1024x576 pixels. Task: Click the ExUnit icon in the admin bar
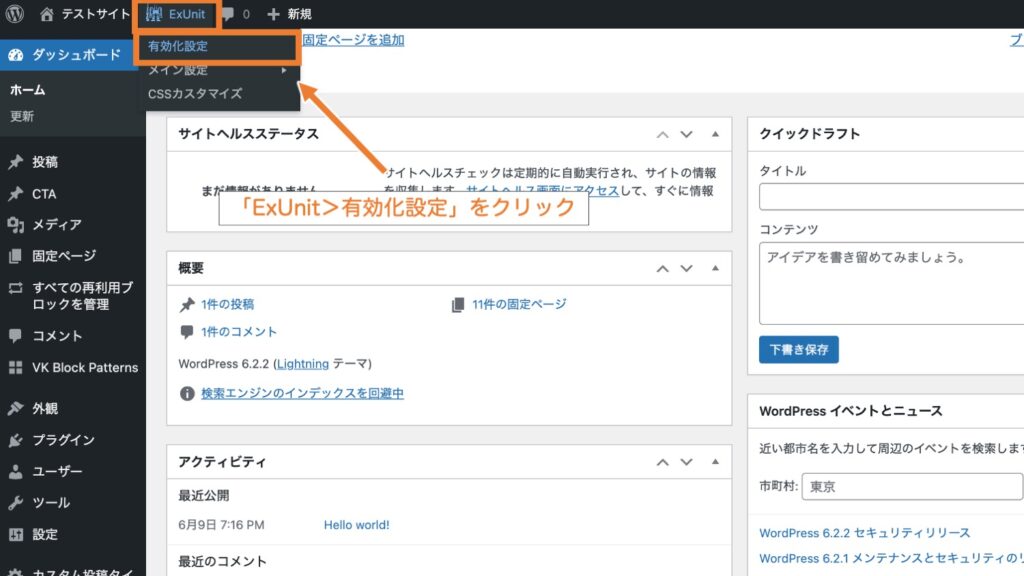(x=155, y=14)
